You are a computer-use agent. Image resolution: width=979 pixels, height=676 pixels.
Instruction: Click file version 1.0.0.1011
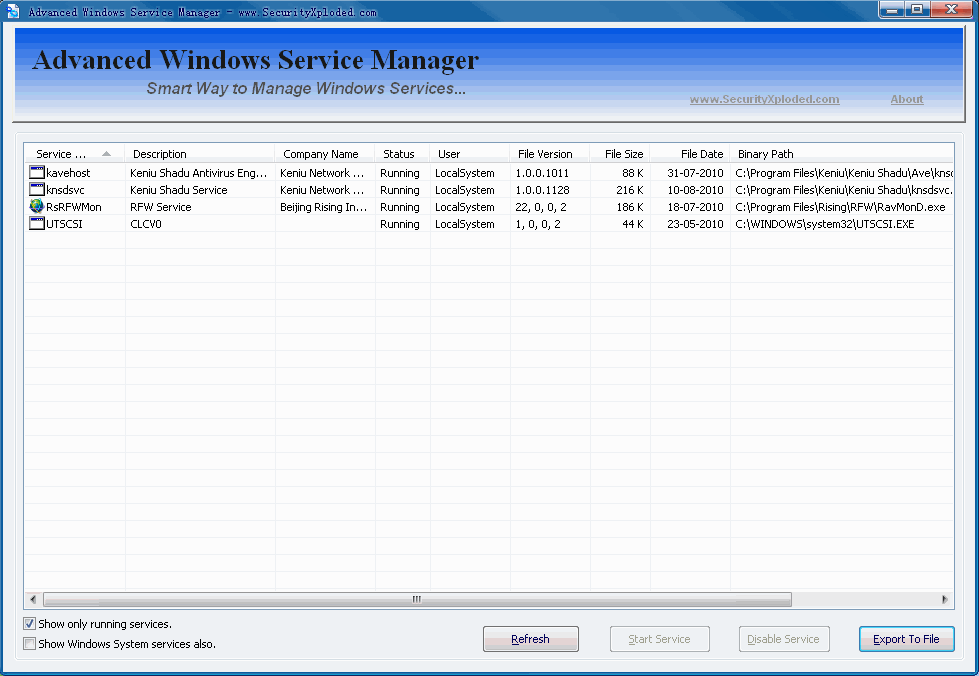pyautogui.click(x=542, y=173)
